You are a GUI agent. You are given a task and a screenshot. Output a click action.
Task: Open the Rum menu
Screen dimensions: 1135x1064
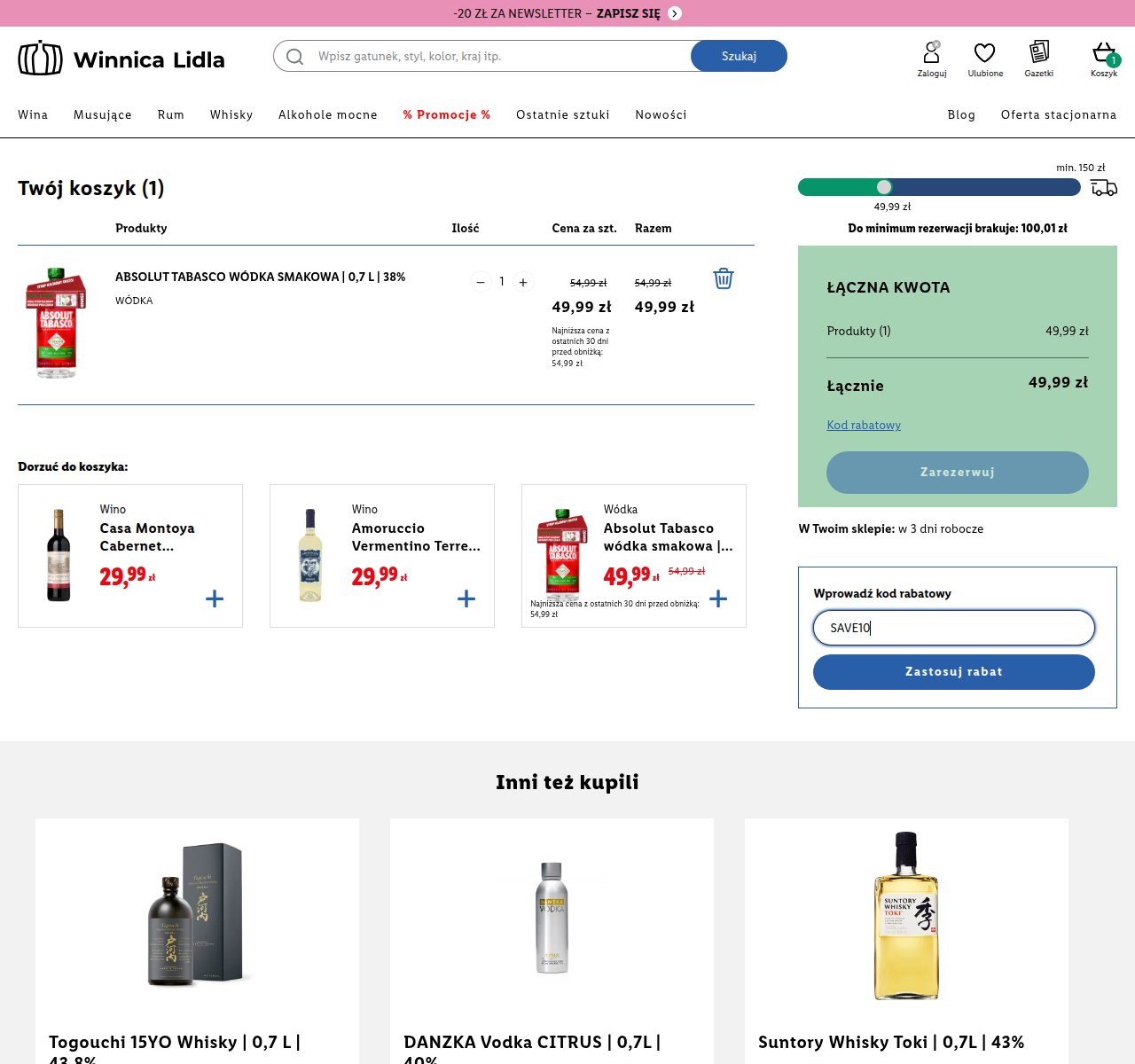171,114
